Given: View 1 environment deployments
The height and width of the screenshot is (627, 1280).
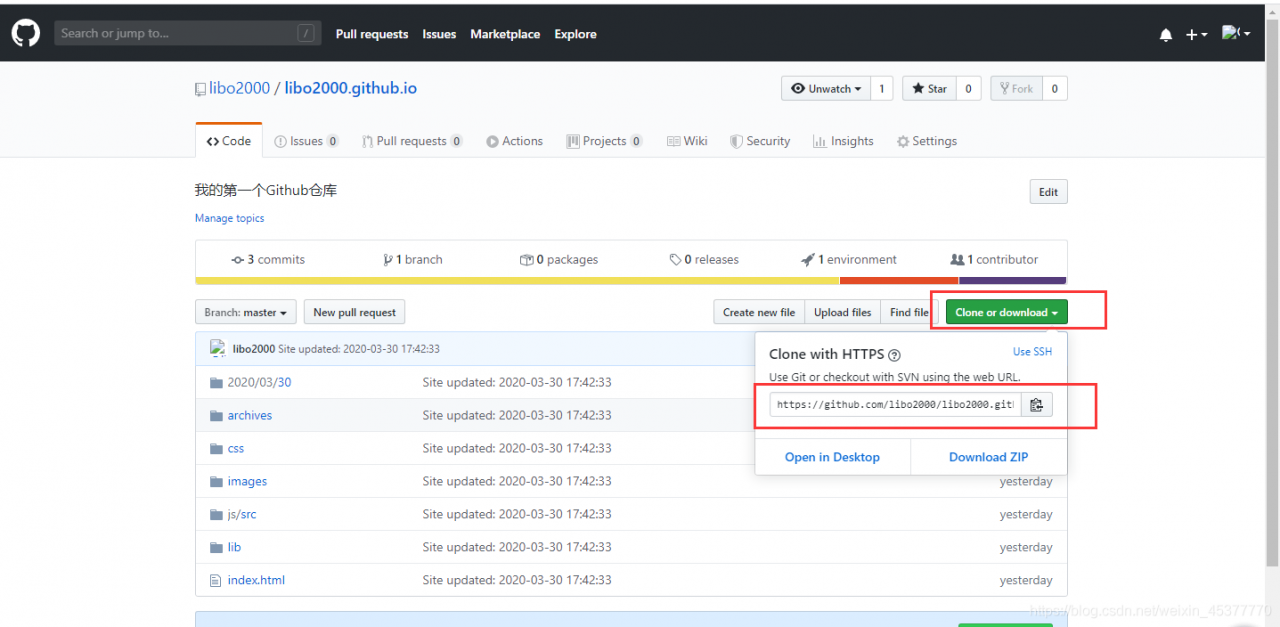Looking at the screenshot, I should (849, 259).
